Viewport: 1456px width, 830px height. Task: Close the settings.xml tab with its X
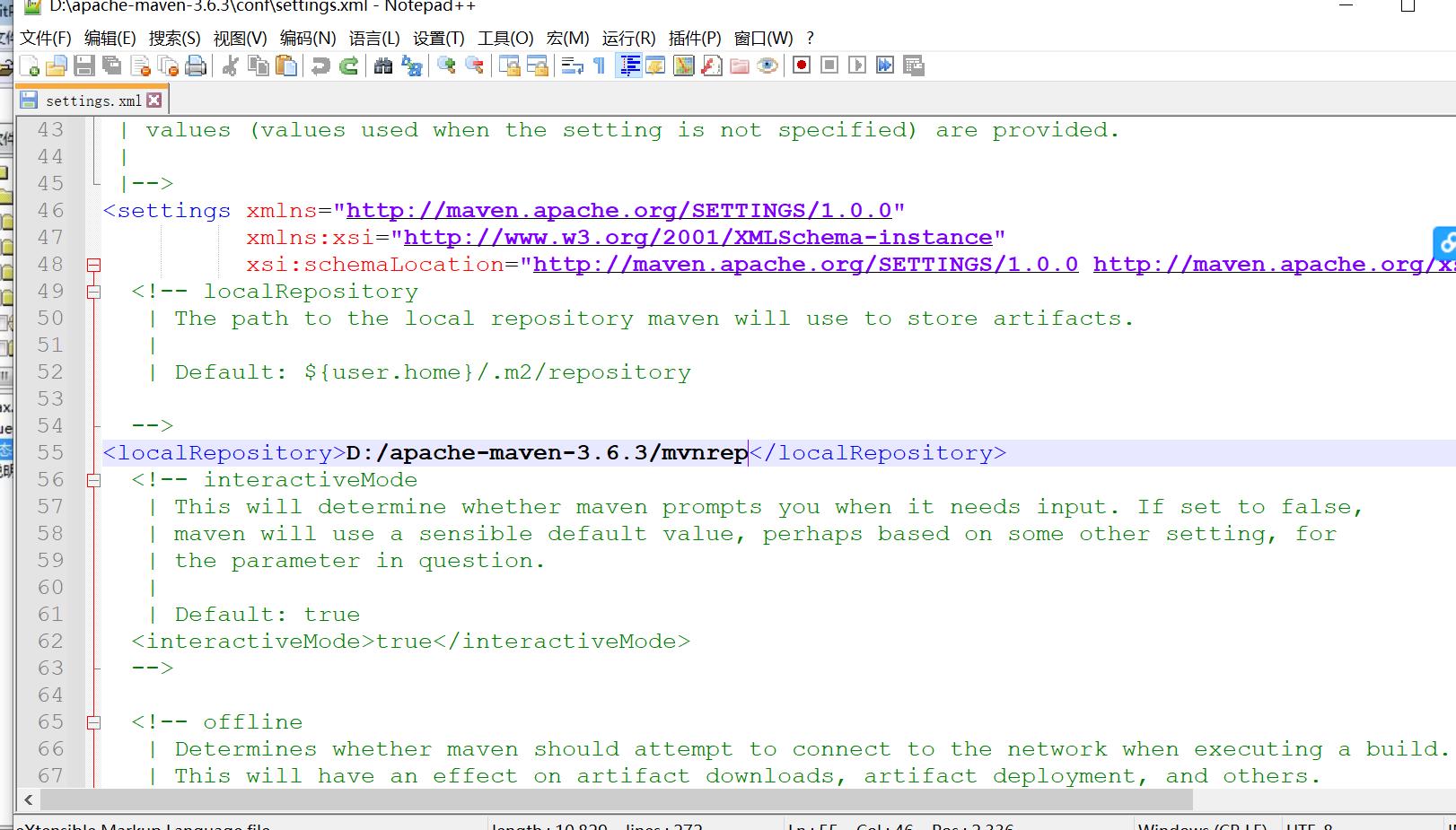click(154, 100)
